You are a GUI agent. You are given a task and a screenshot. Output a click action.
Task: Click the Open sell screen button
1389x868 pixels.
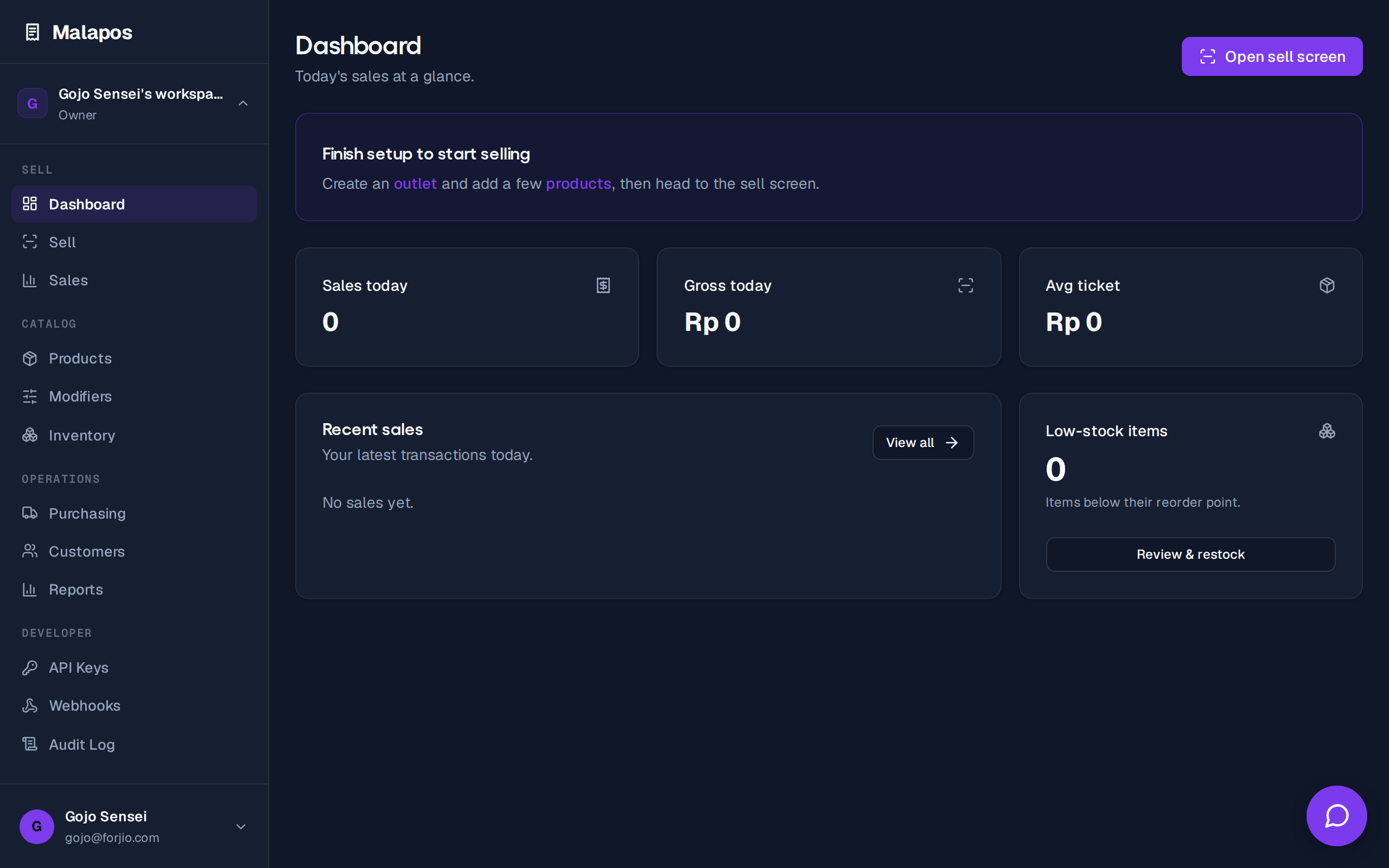click(x=1272, y=56)
